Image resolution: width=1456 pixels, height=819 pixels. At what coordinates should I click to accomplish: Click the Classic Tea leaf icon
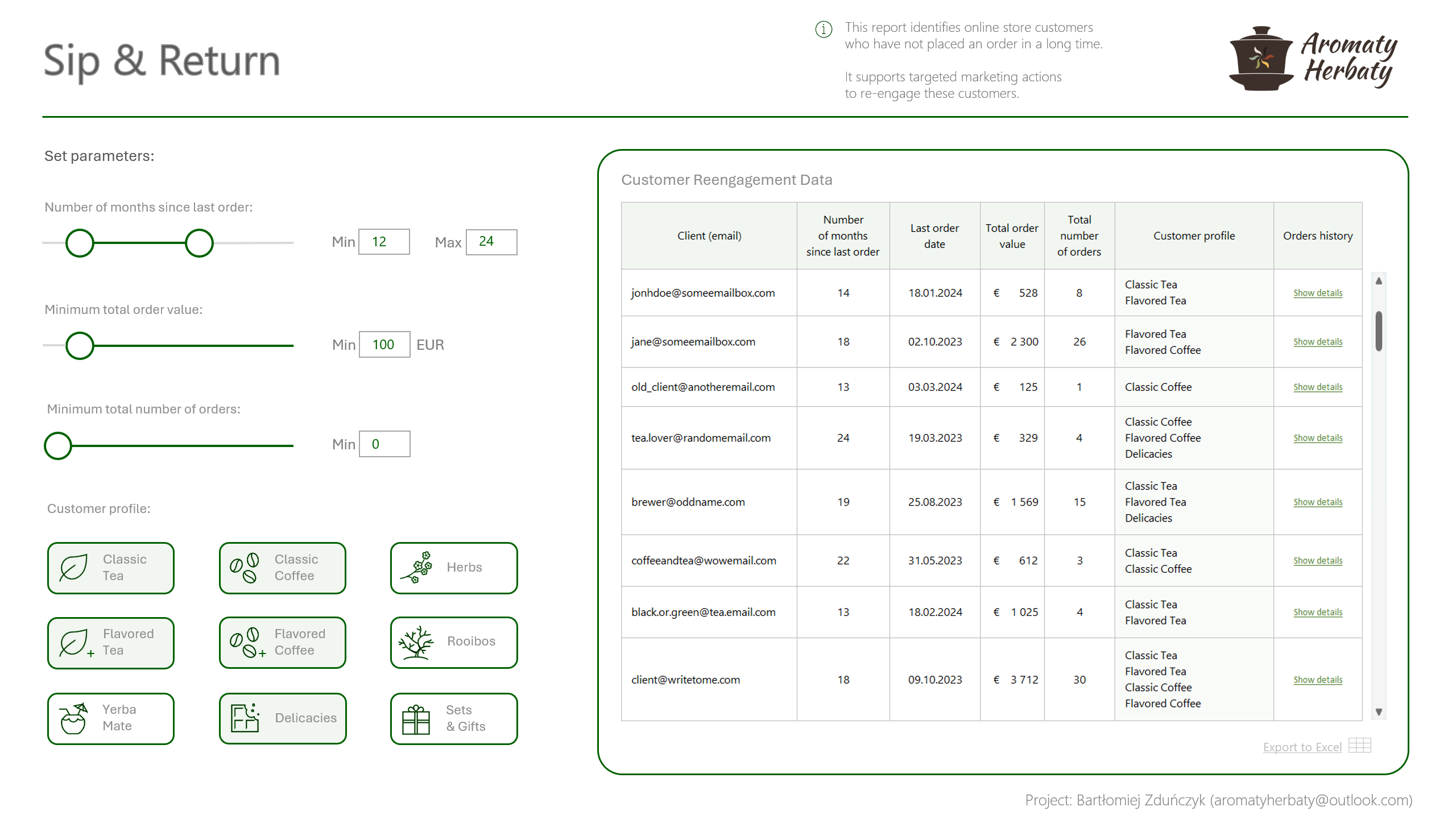[x=74, y=568]
